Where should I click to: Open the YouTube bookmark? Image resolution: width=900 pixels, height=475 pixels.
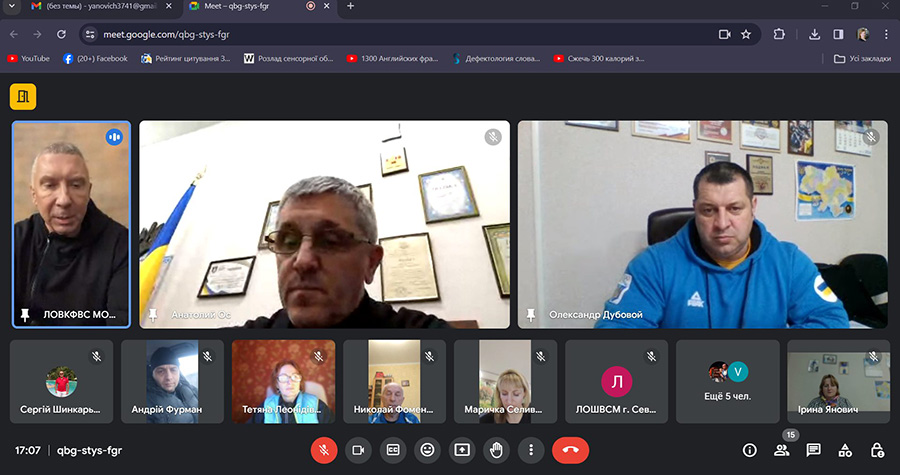[28, 59]
